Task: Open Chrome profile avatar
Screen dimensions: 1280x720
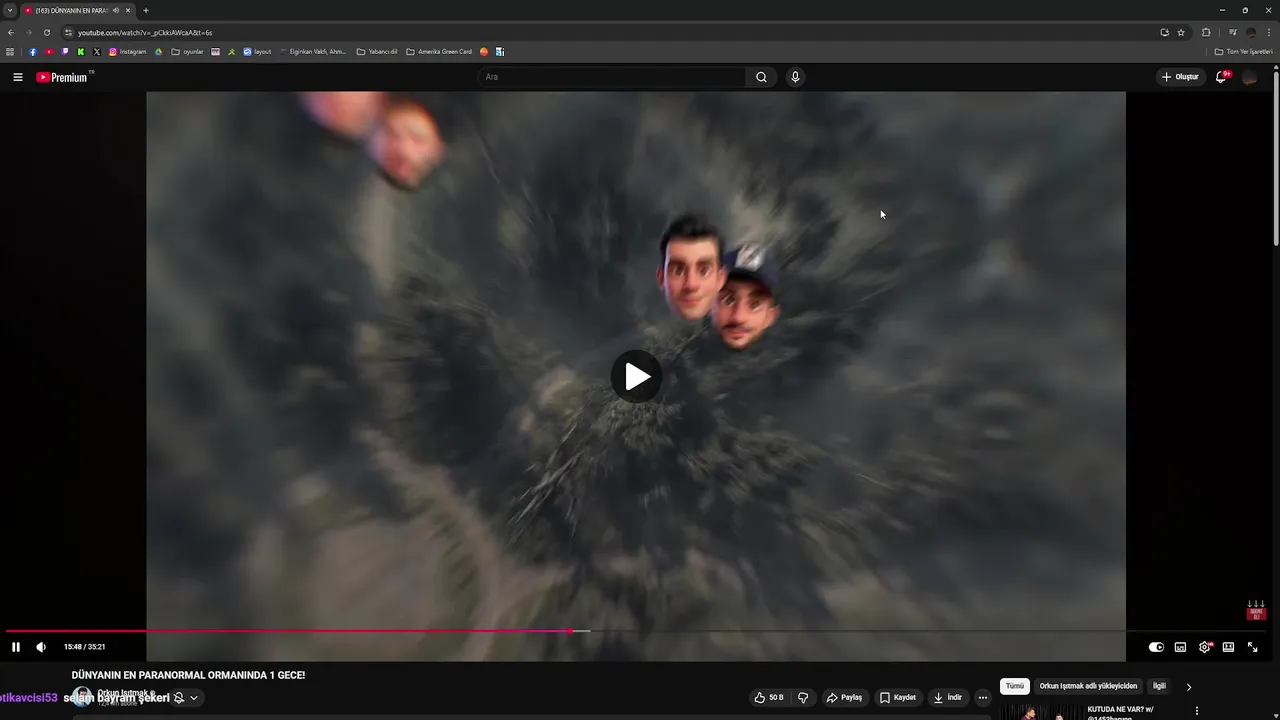Action: pyautogui.click(x=1251, y=32)
